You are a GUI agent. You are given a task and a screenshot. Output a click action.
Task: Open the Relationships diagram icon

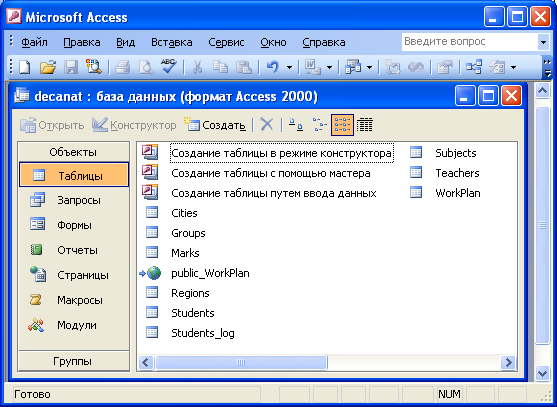[x=474, y=67]
